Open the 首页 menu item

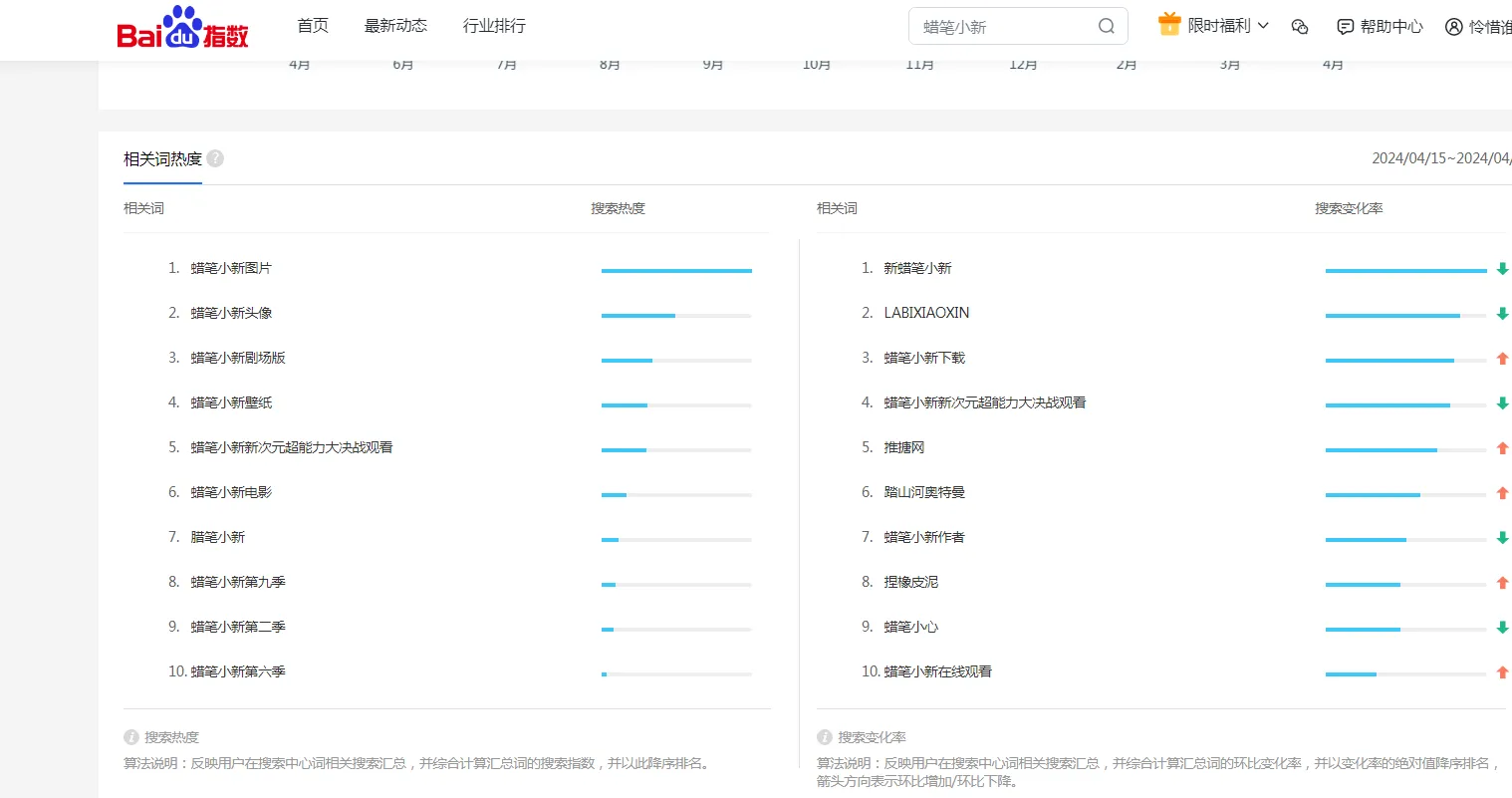click(x=313, y=26)
